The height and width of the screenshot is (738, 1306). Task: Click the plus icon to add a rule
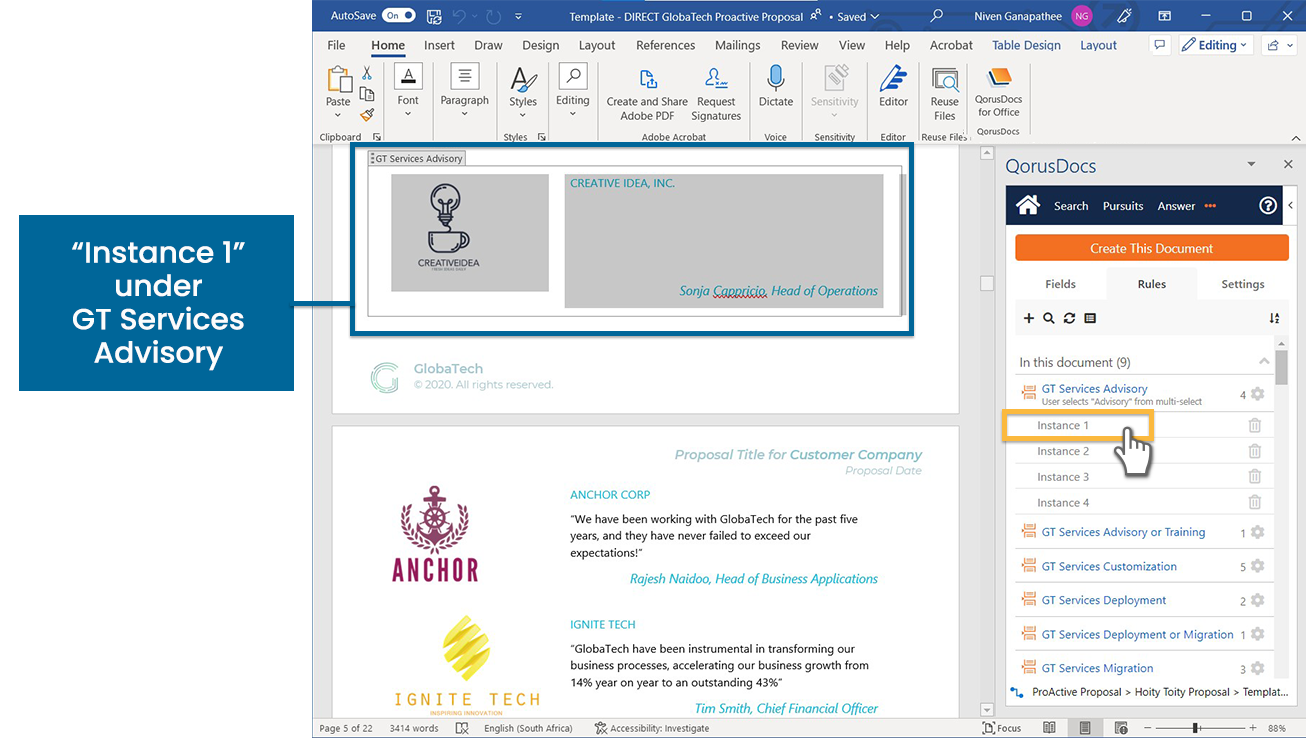click(x=1029, y=318)
